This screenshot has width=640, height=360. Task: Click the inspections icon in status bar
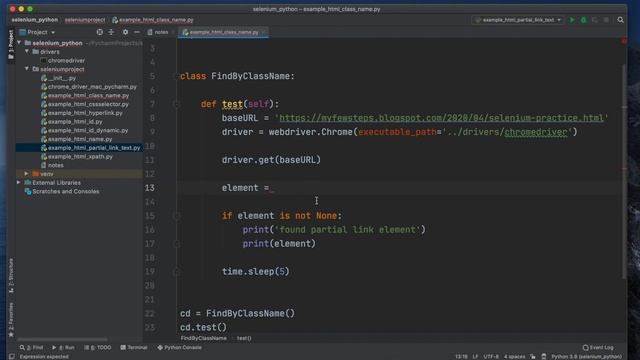click(544, 356)
